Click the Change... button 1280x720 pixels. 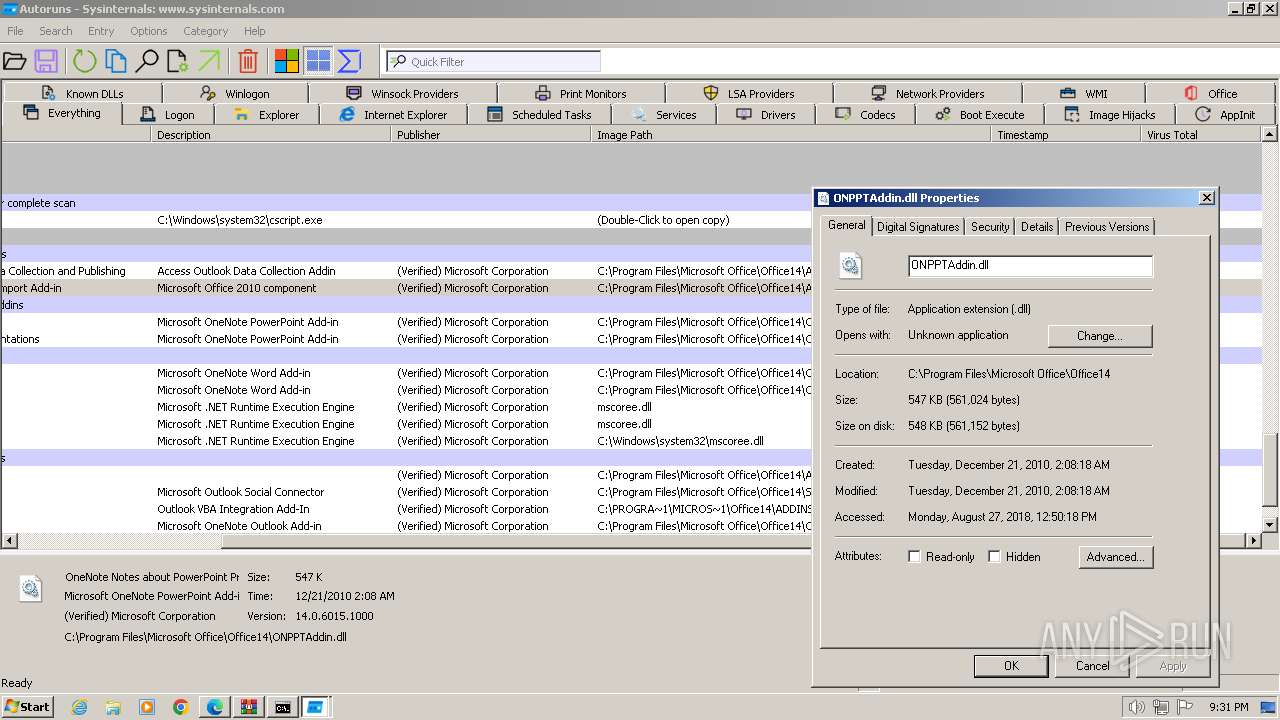pyautogui.click(x=1100, y=336)
